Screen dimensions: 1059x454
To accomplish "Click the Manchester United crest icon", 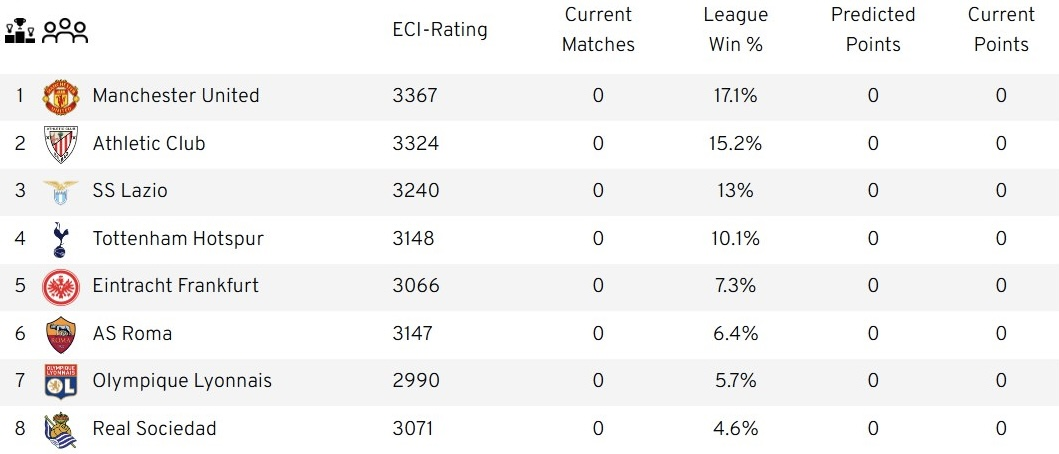I will (60, 97).
